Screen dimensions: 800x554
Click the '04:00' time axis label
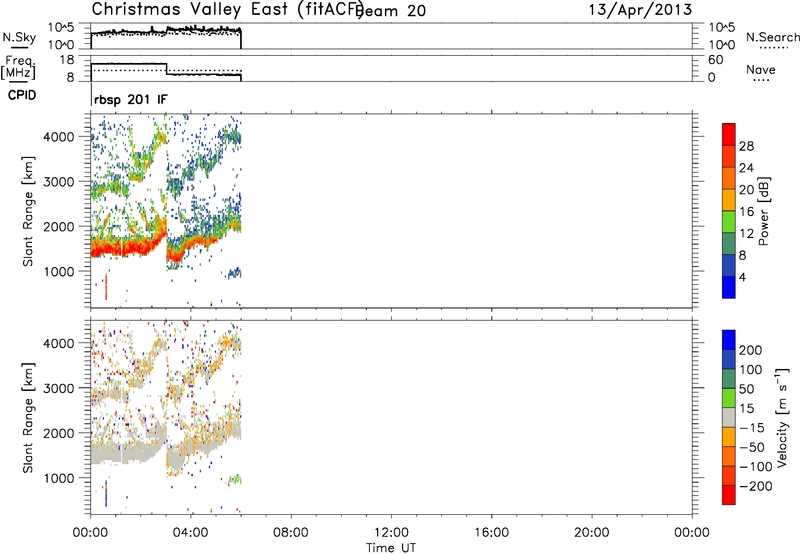point(190,533)
